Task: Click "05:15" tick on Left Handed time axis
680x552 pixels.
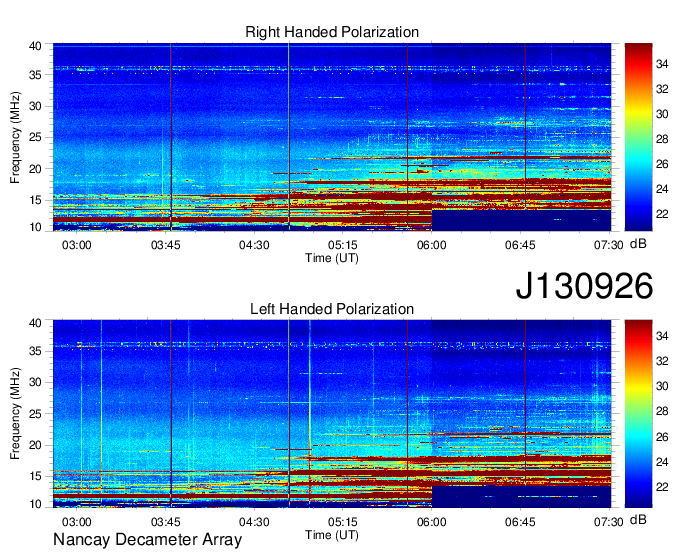Action: coord(343,522)
